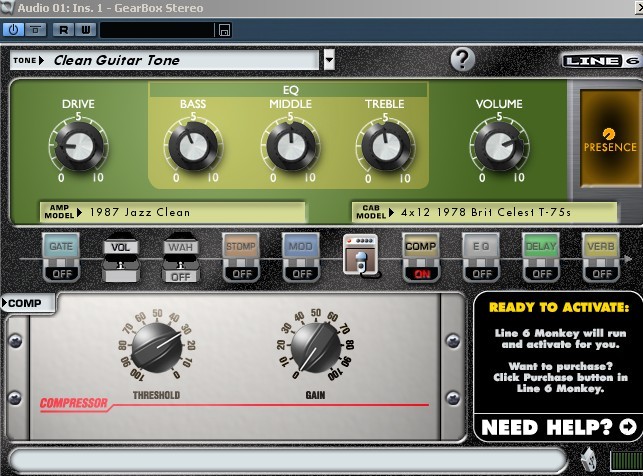Click the compressor GAIN knob
This screenshot has width=643, height=476.
[x=315, y=347]
